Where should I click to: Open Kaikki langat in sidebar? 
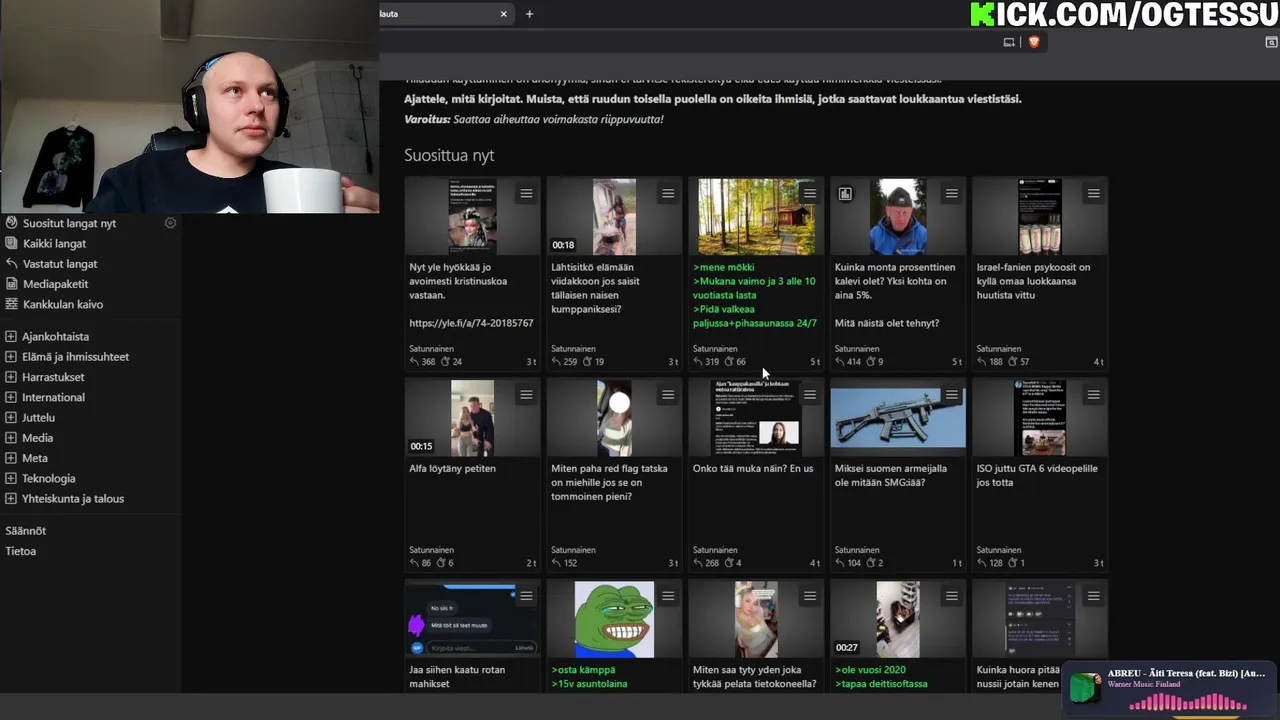(54, 243)
